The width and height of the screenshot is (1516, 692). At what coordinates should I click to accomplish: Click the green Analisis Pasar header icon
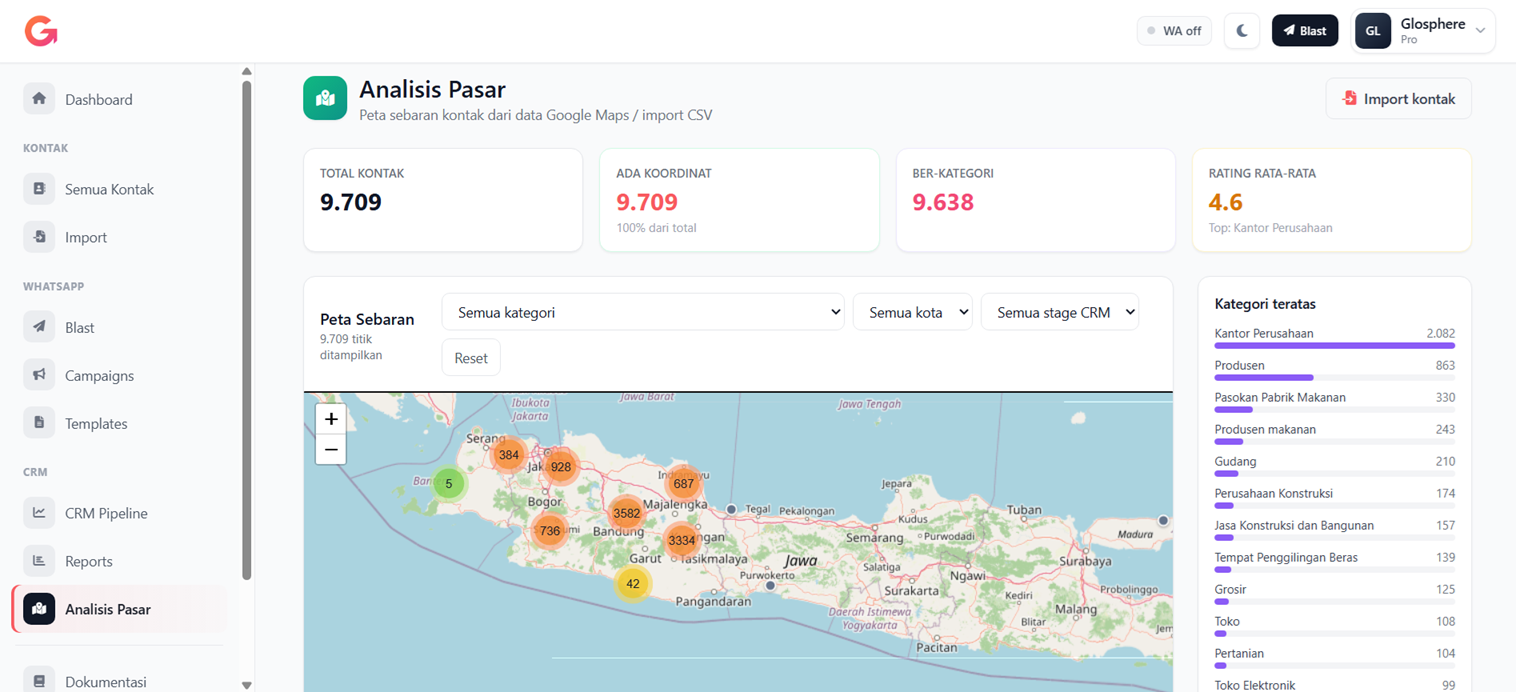325,98
